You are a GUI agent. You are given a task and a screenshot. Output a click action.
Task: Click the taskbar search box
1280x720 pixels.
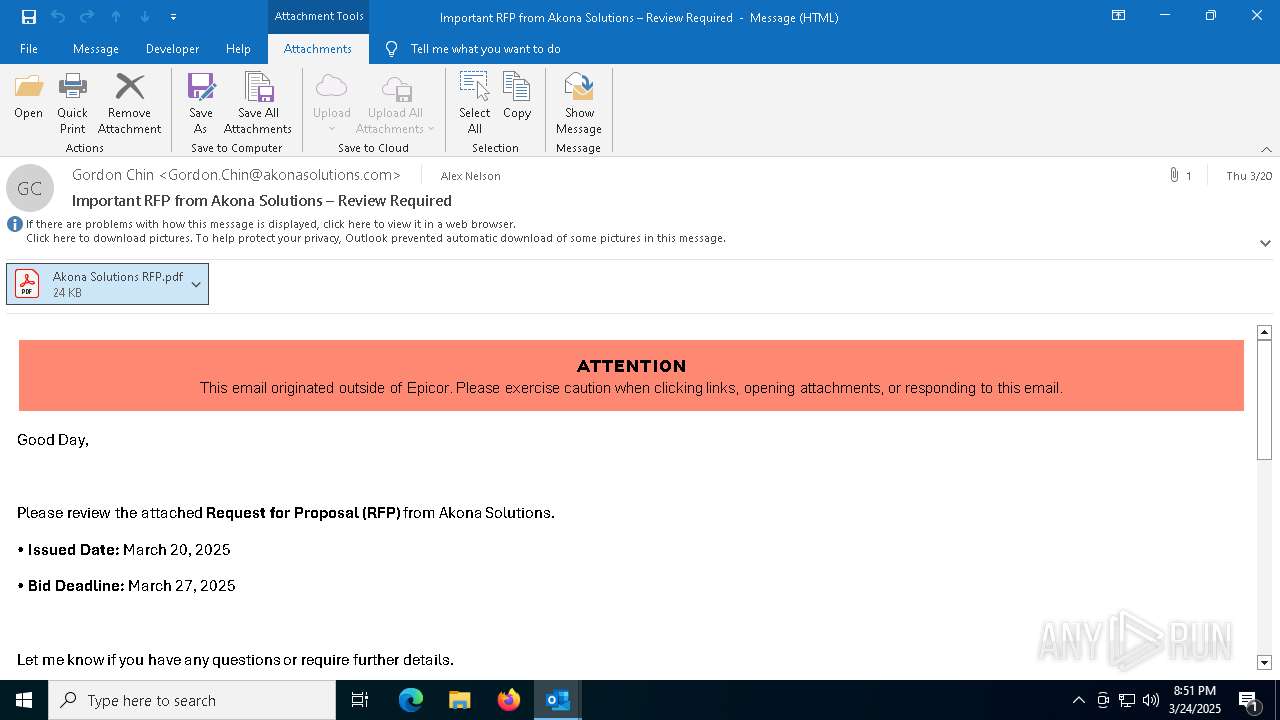click(x=192, y=700)
